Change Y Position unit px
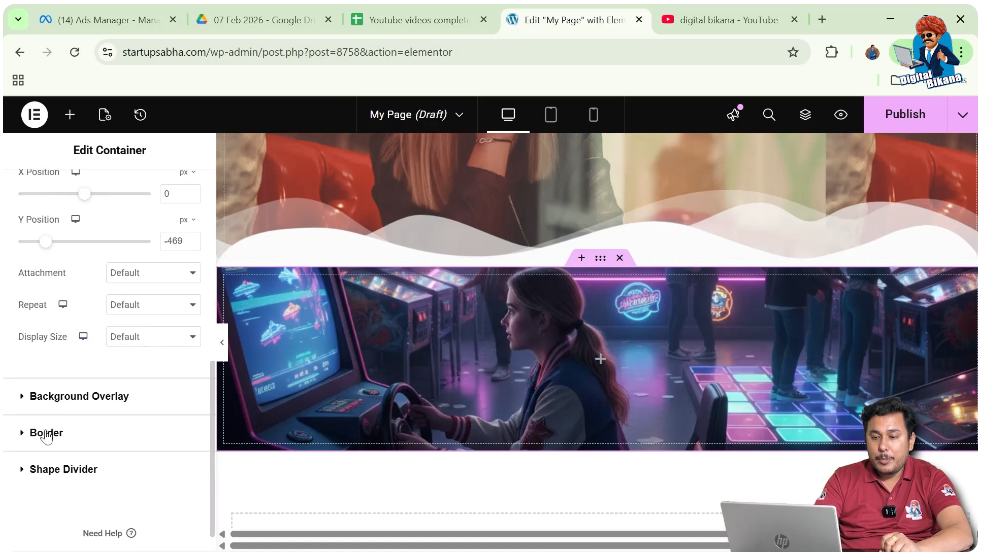984x559 pixels. point(187,220)
